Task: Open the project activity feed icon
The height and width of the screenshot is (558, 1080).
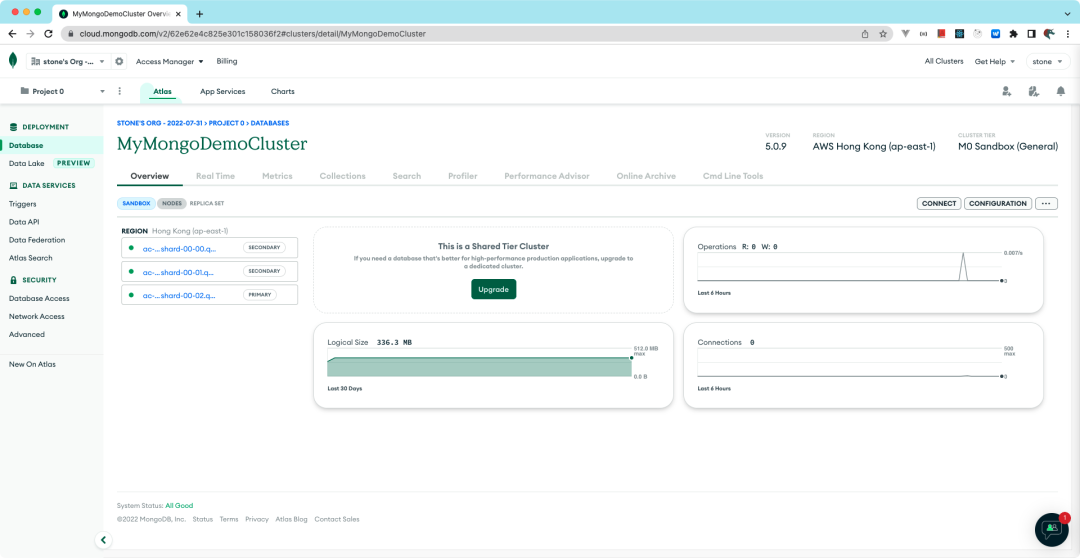Action: tap(1033, 91)
